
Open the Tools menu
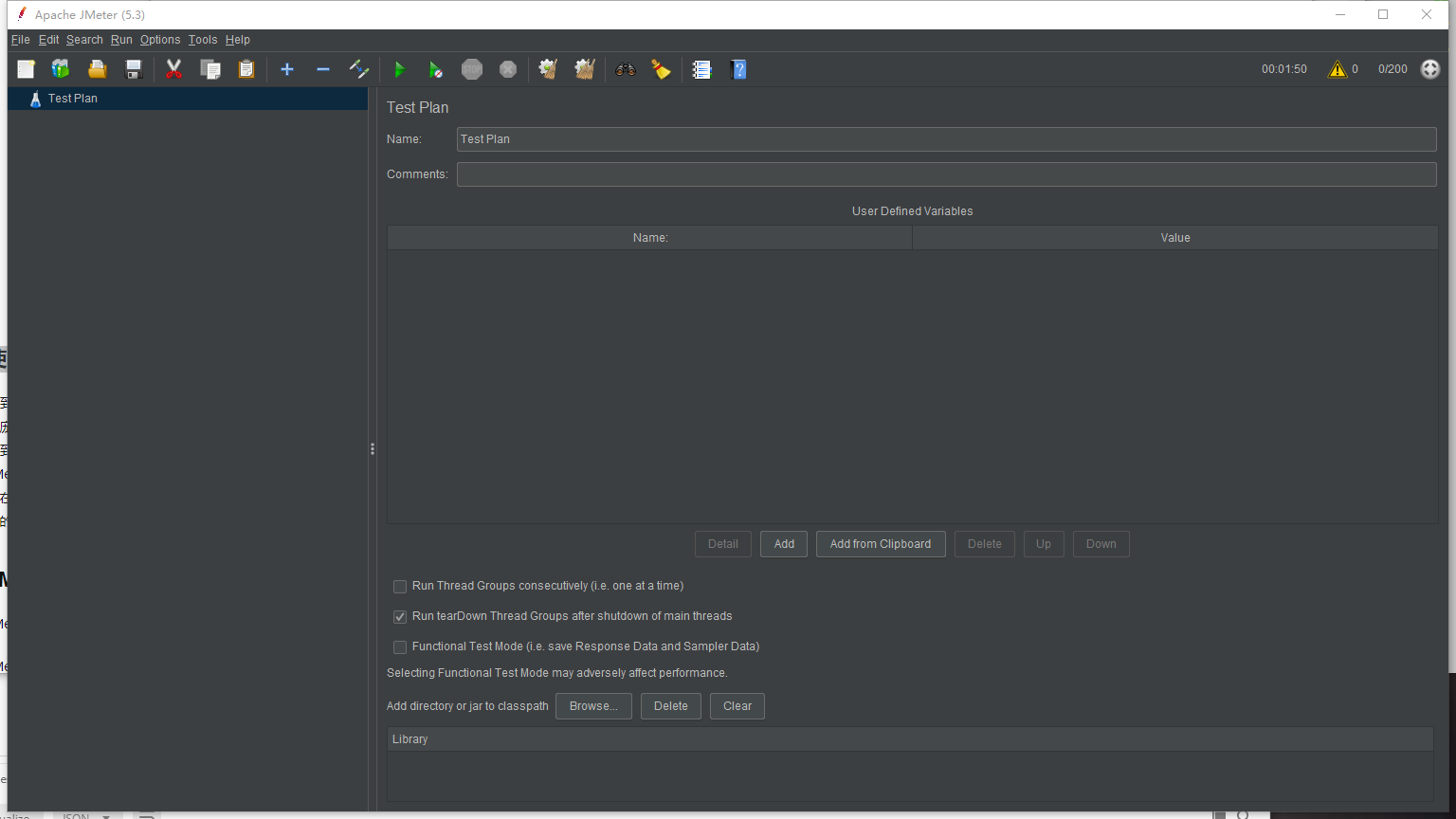[x=203, y=40]
